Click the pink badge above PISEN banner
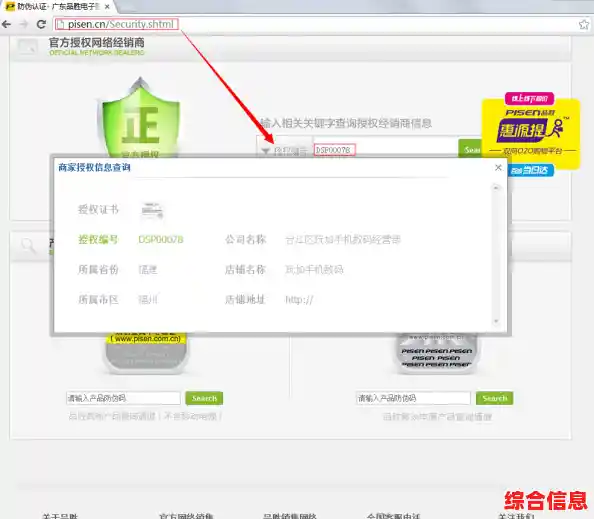This screenshot has height=519, width=594. tap(529, 98)
